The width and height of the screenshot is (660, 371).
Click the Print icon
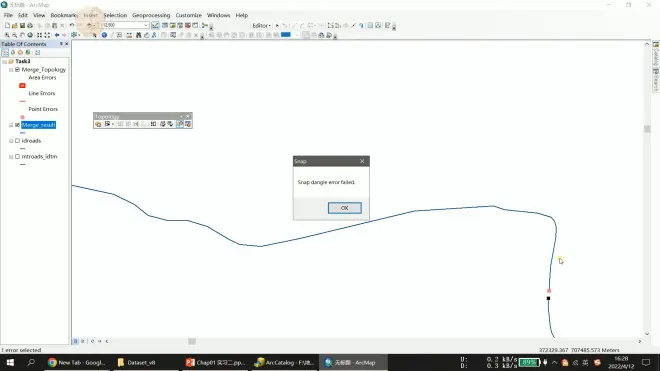30,26
